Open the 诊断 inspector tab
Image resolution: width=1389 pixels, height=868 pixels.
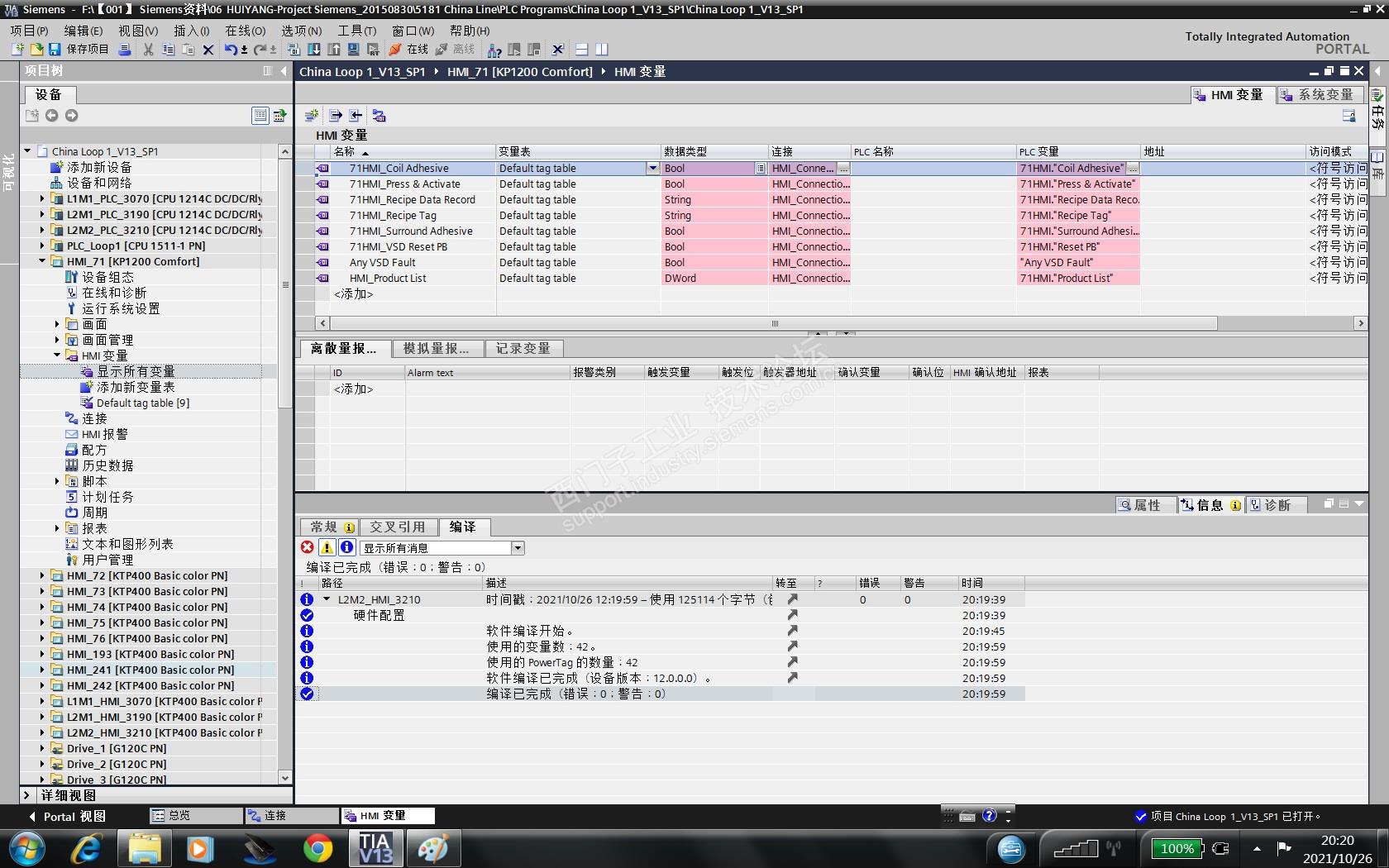[1277, 505]
